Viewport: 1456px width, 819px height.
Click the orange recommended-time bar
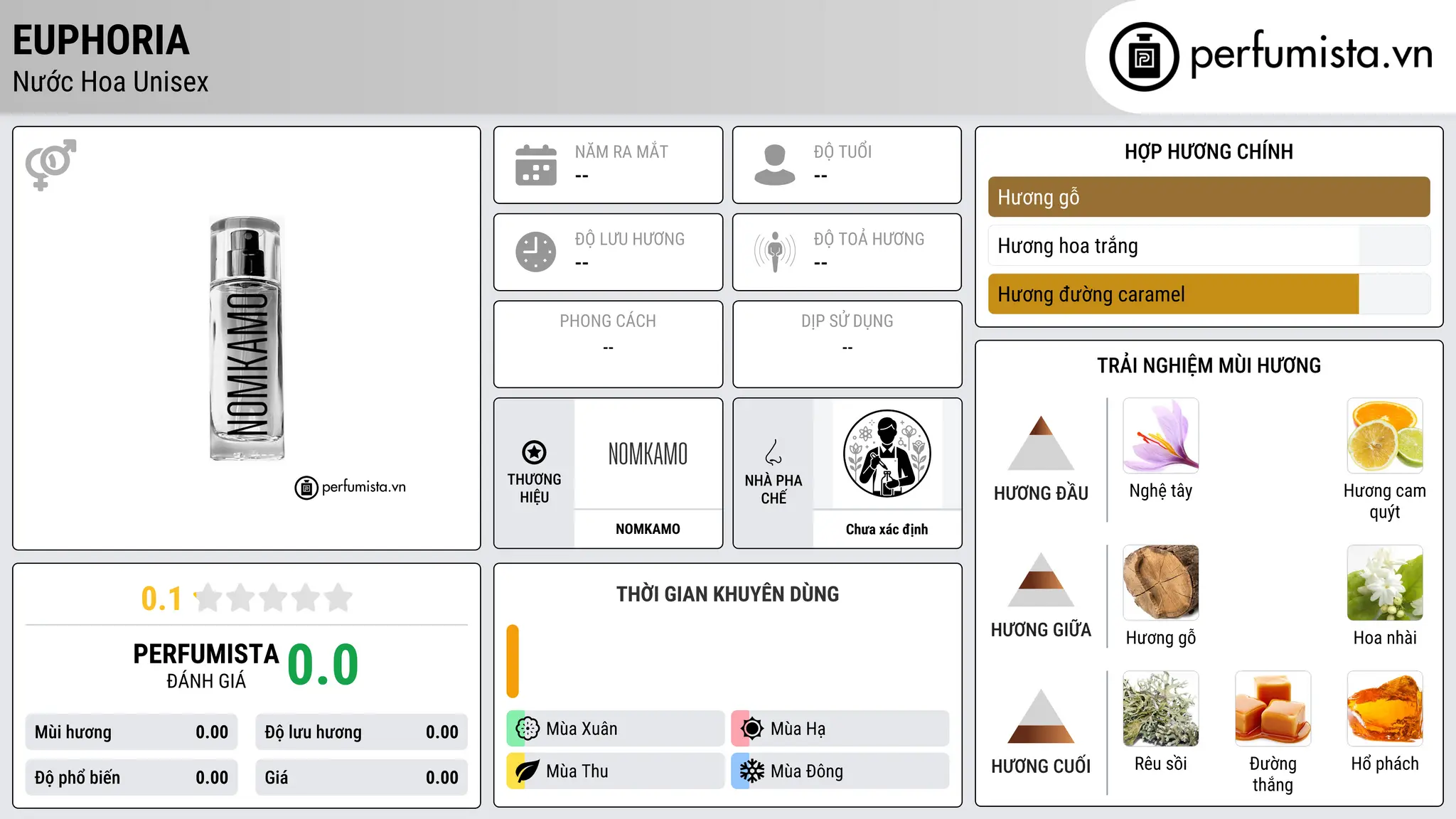point(513,661)
